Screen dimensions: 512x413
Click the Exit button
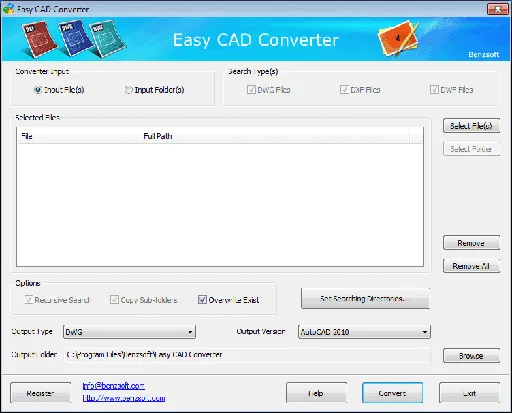click(x=469, y=393)
